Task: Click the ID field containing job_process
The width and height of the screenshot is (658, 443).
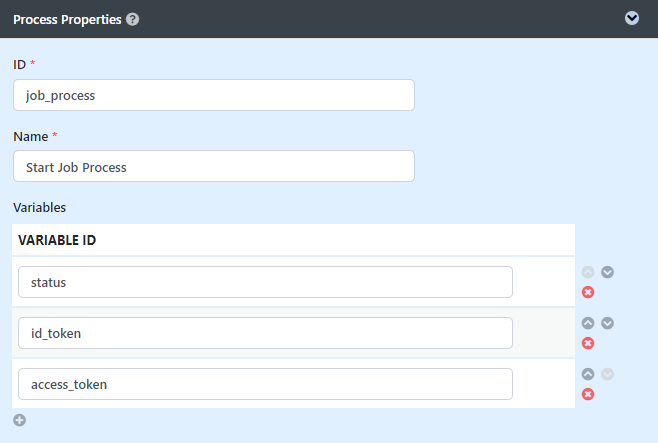Action: pyautogui.click(x=214, y=95)
